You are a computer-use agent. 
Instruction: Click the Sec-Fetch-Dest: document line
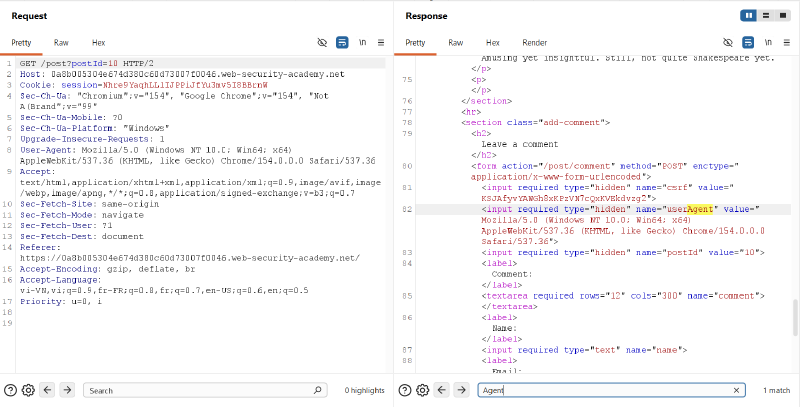coord(82,237)
